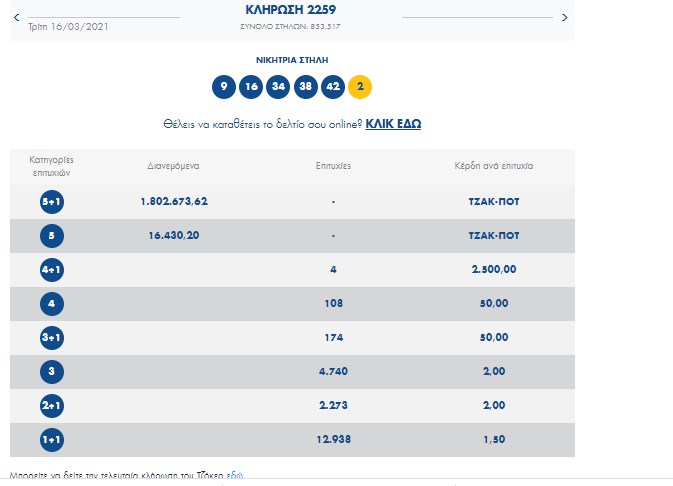
Task: Click the 5+1 category badge
Action: tap(52, 202)
